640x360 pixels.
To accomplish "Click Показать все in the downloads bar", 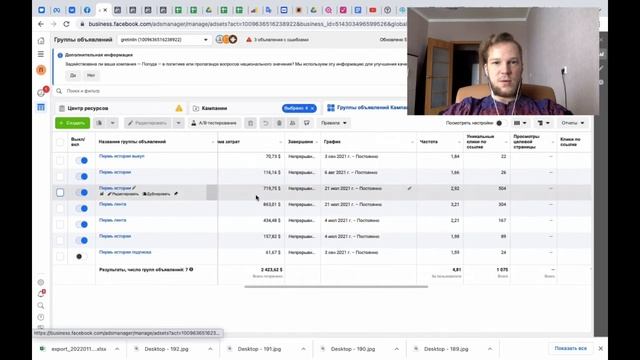I will coord(571,349).
